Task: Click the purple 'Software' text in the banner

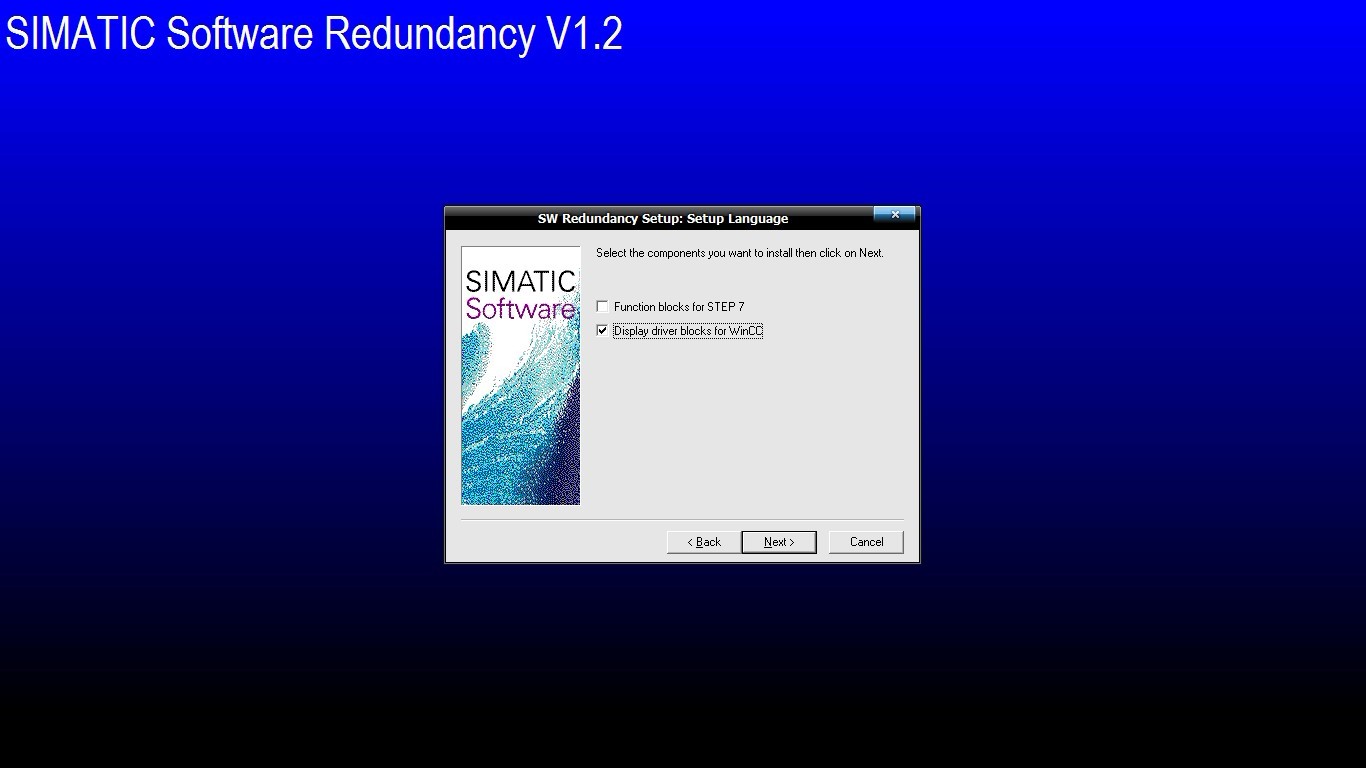Action: (520, 309)
